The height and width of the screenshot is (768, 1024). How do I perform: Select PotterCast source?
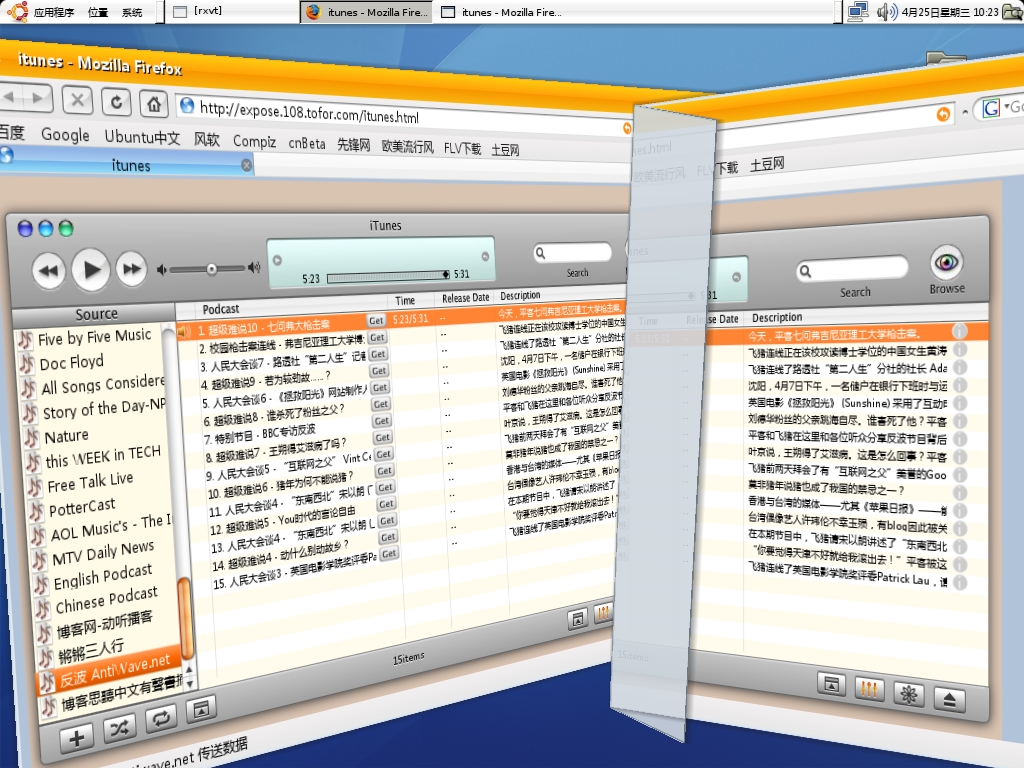(82, 507)
